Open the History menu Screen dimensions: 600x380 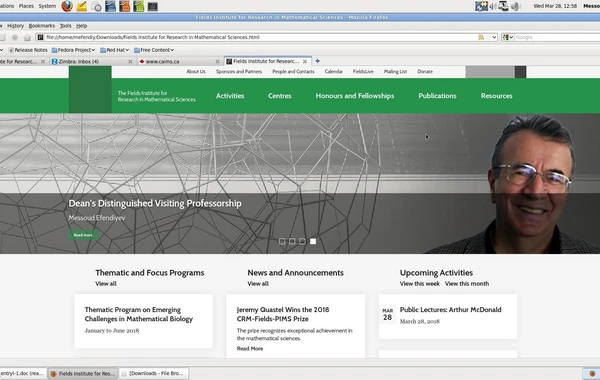(15, 26)
